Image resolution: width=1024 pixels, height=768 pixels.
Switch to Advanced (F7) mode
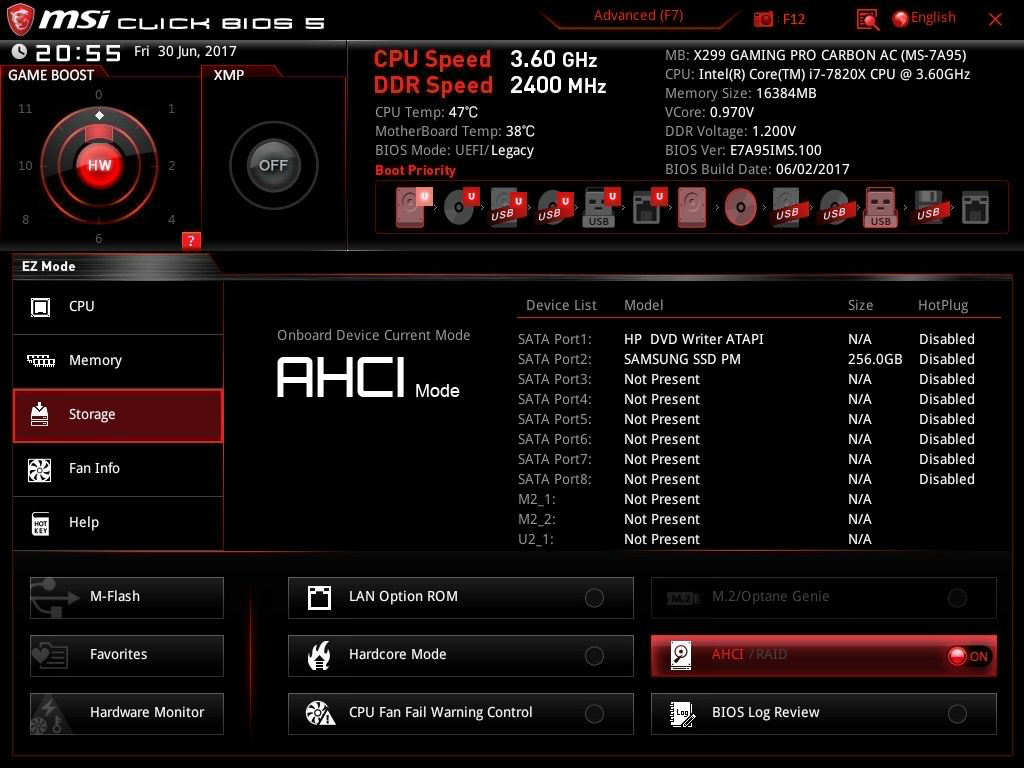click(x=638, y=16)
